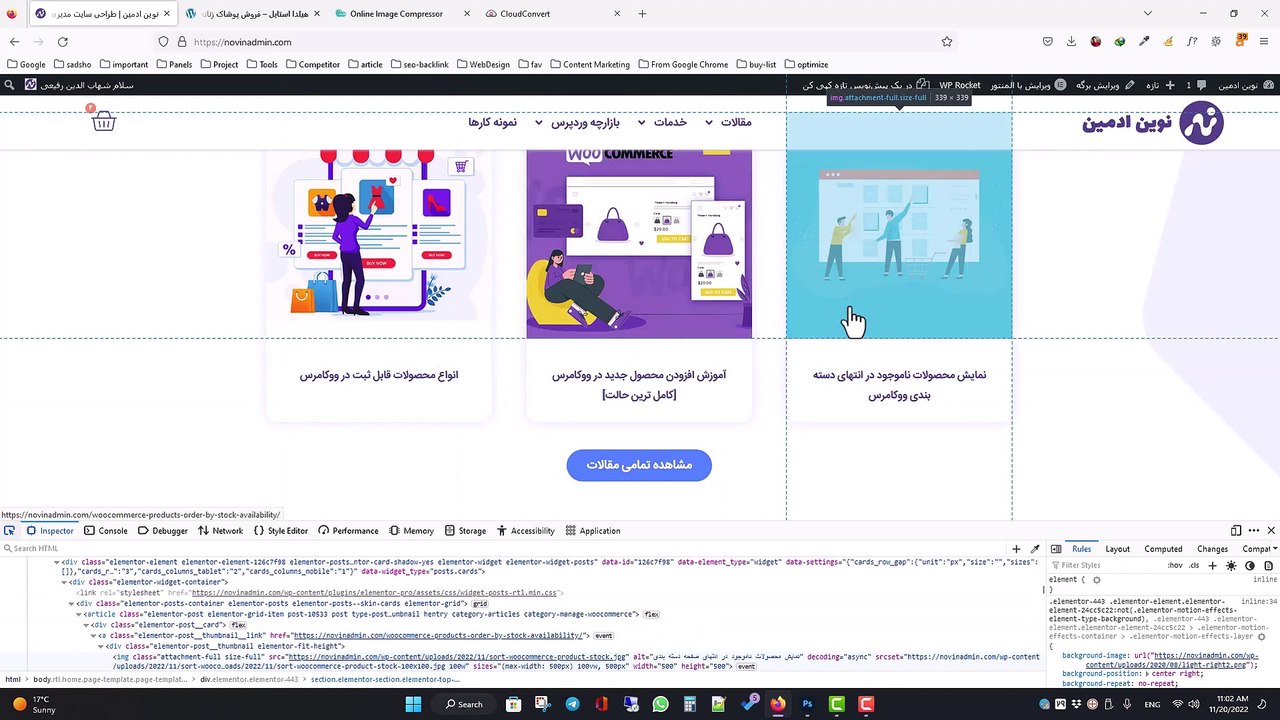Show more Inspector sidebar tabs
Viewport: 1280px width, 720px height.
pyautogui.click(x=1276, y=549)
